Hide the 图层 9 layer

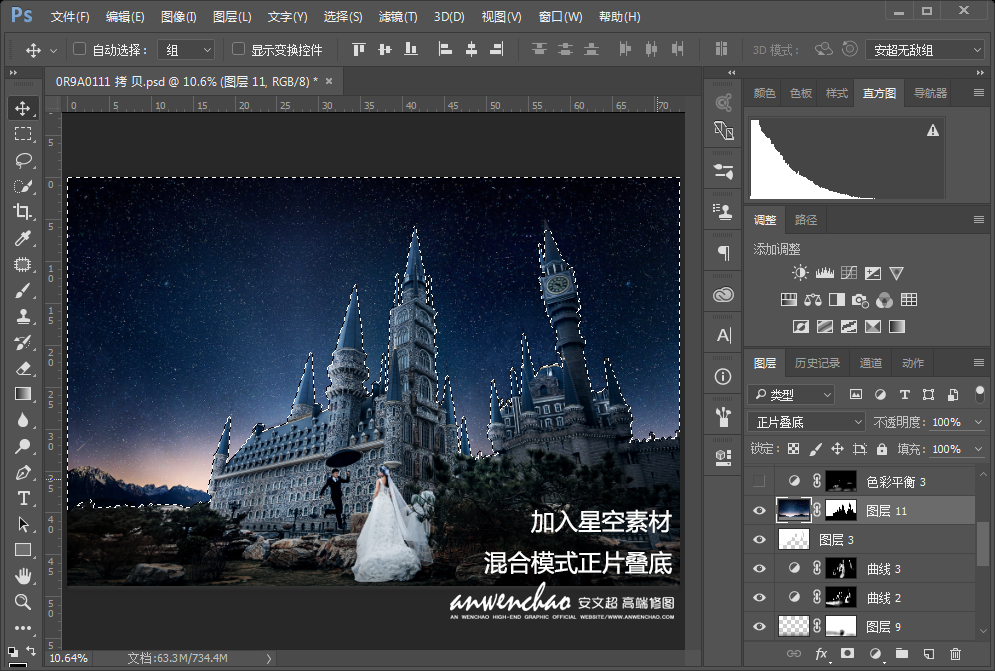coord(759,627)
